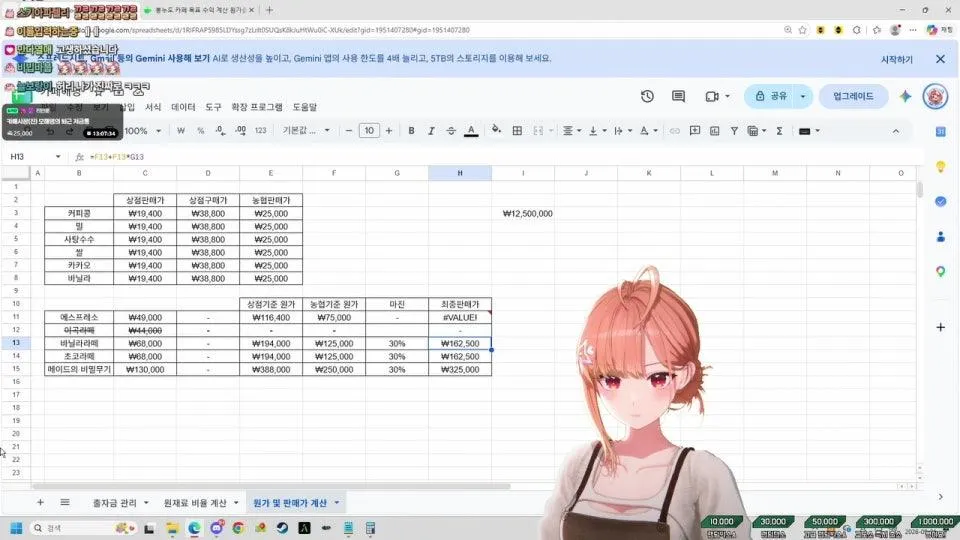
Task: Click the 업그레이드 button
Action: [853, 96]
